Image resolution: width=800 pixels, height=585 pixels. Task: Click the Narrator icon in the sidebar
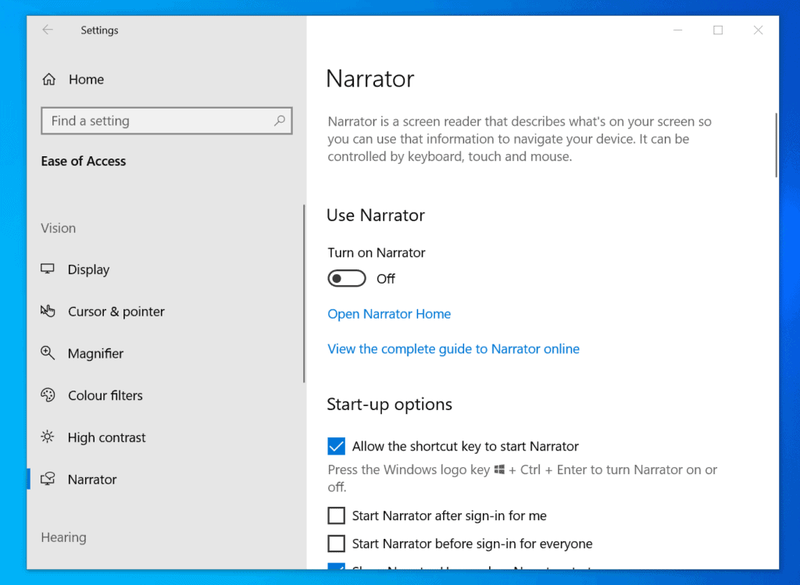(48, 479)
